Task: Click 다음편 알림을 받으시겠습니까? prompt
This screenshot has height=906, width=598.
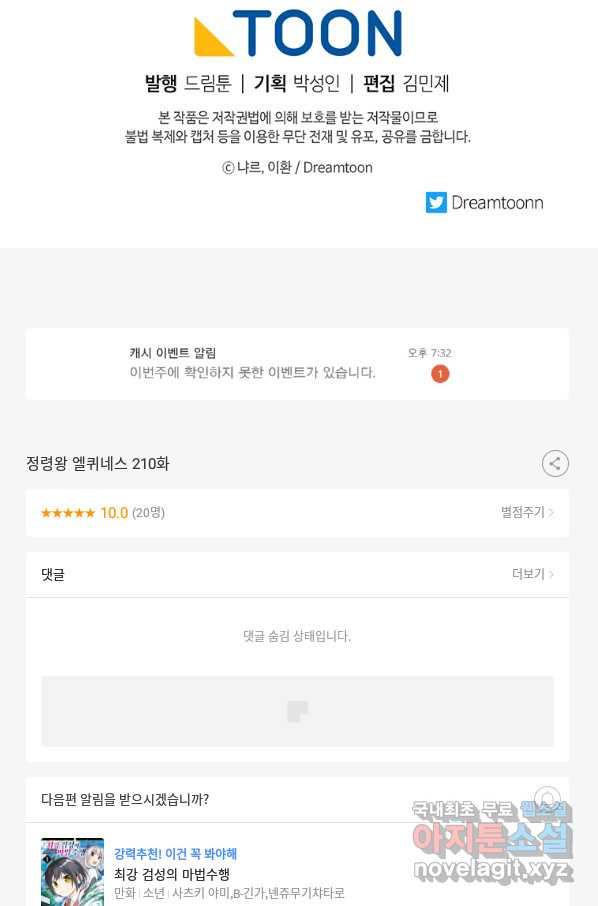Action: coord(125,800)
